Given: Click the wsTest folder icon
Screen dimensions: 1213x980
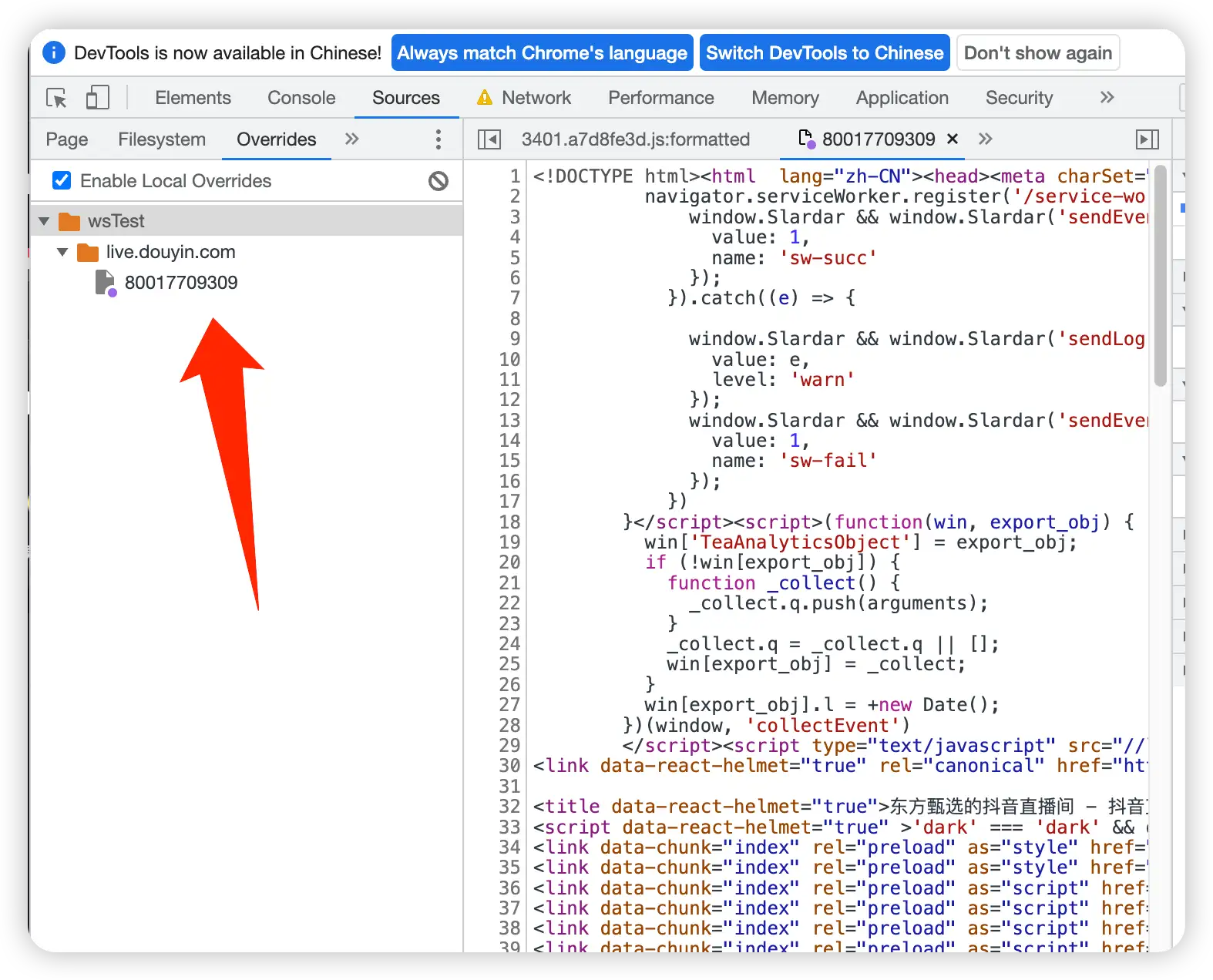Looking at the screenshot, I should click(69, 222).
